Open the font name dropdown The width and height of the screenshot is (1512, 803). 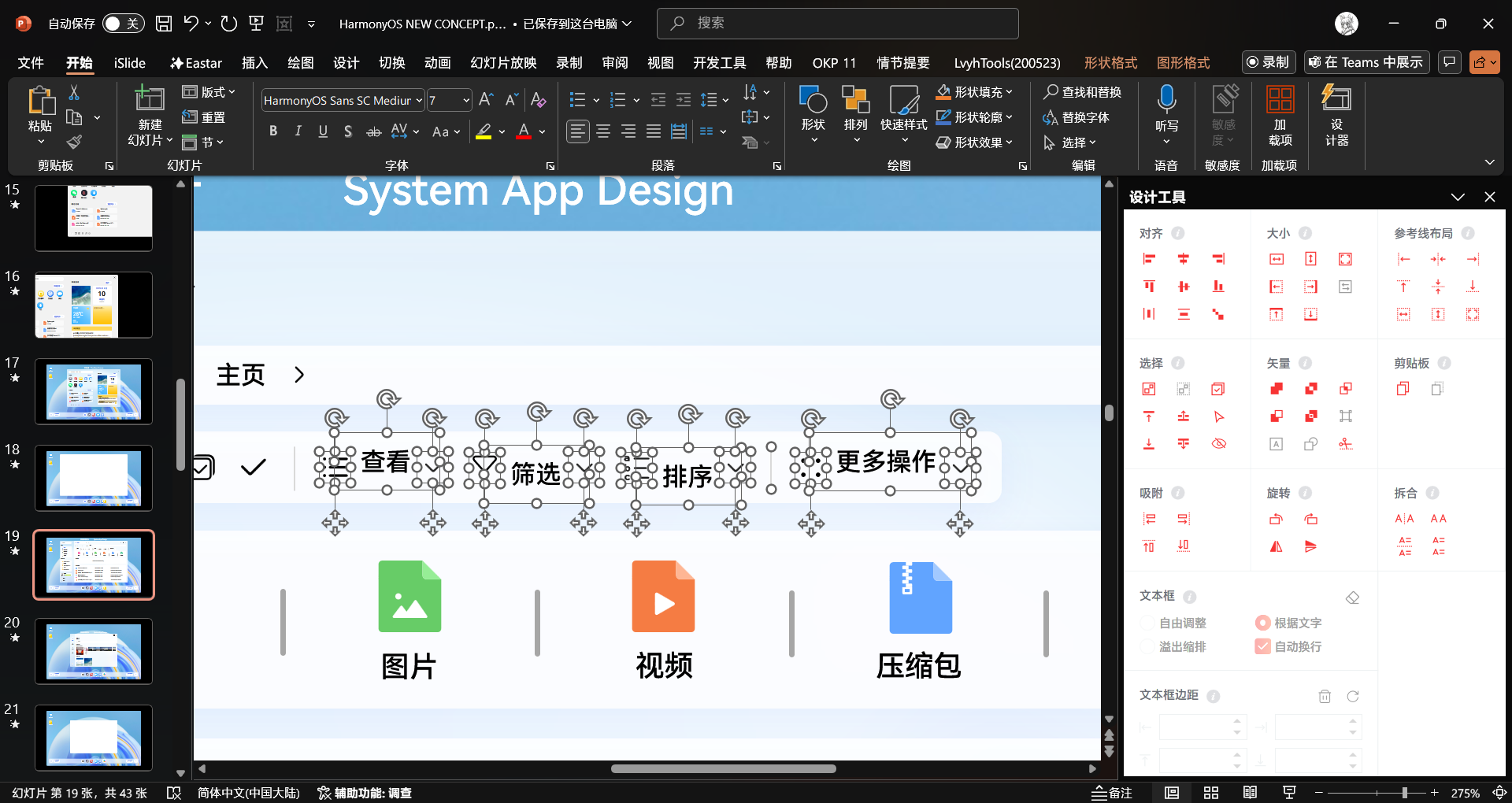419,101
